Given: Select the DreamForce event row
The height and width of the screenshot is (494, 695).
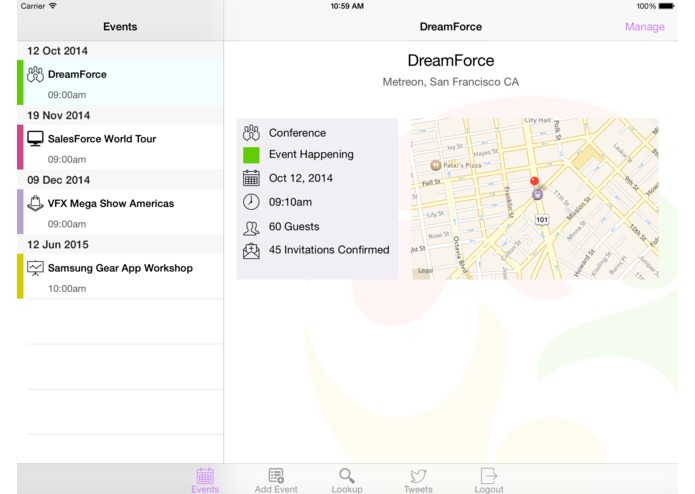Looking at the screenshot, I should (x=120, y=83).
